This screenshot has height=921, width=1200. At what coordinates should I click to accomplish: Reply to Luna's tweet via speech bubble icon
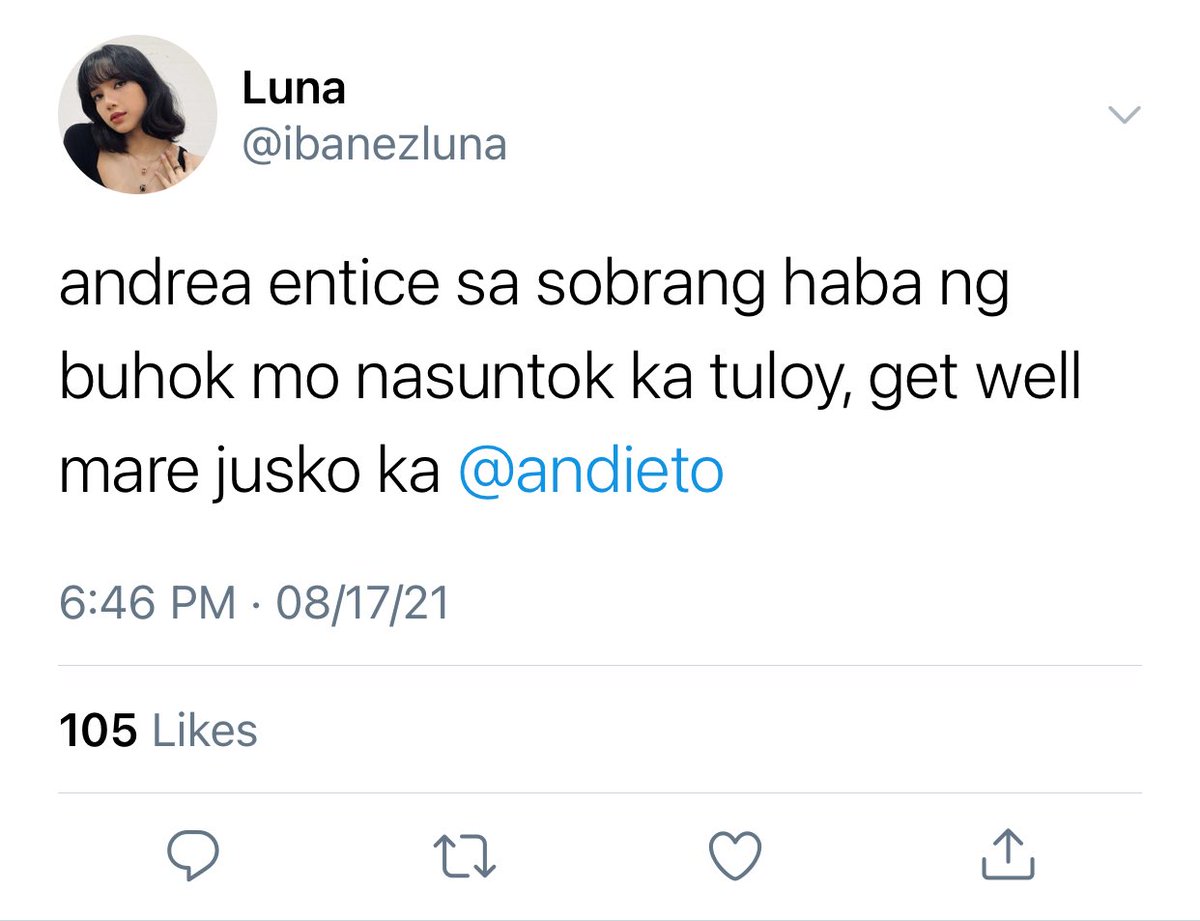pos(191,853)
